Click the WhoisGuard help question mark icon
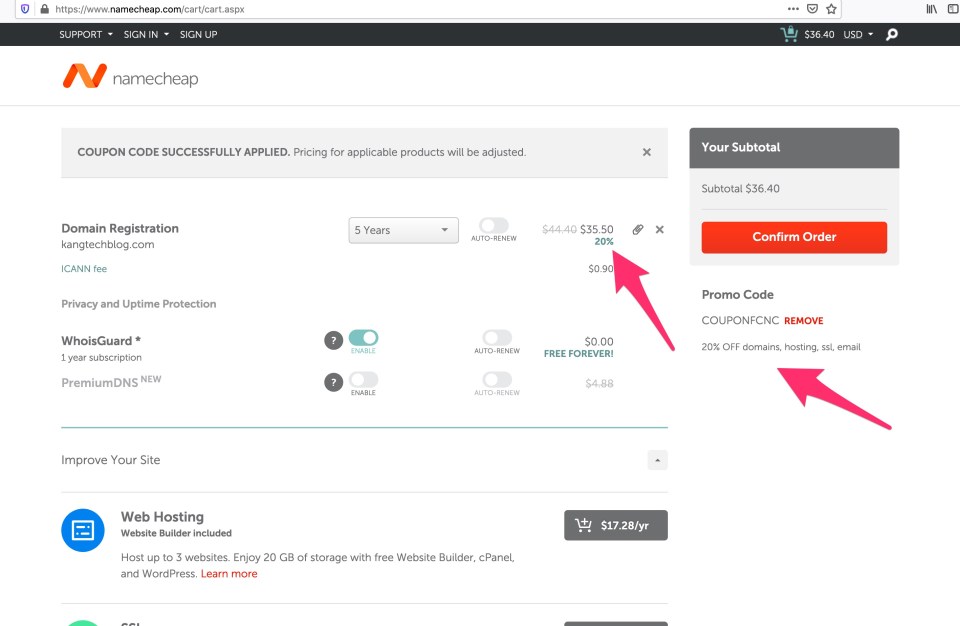The width and height of the screenshot is (960, 626). 333,341
